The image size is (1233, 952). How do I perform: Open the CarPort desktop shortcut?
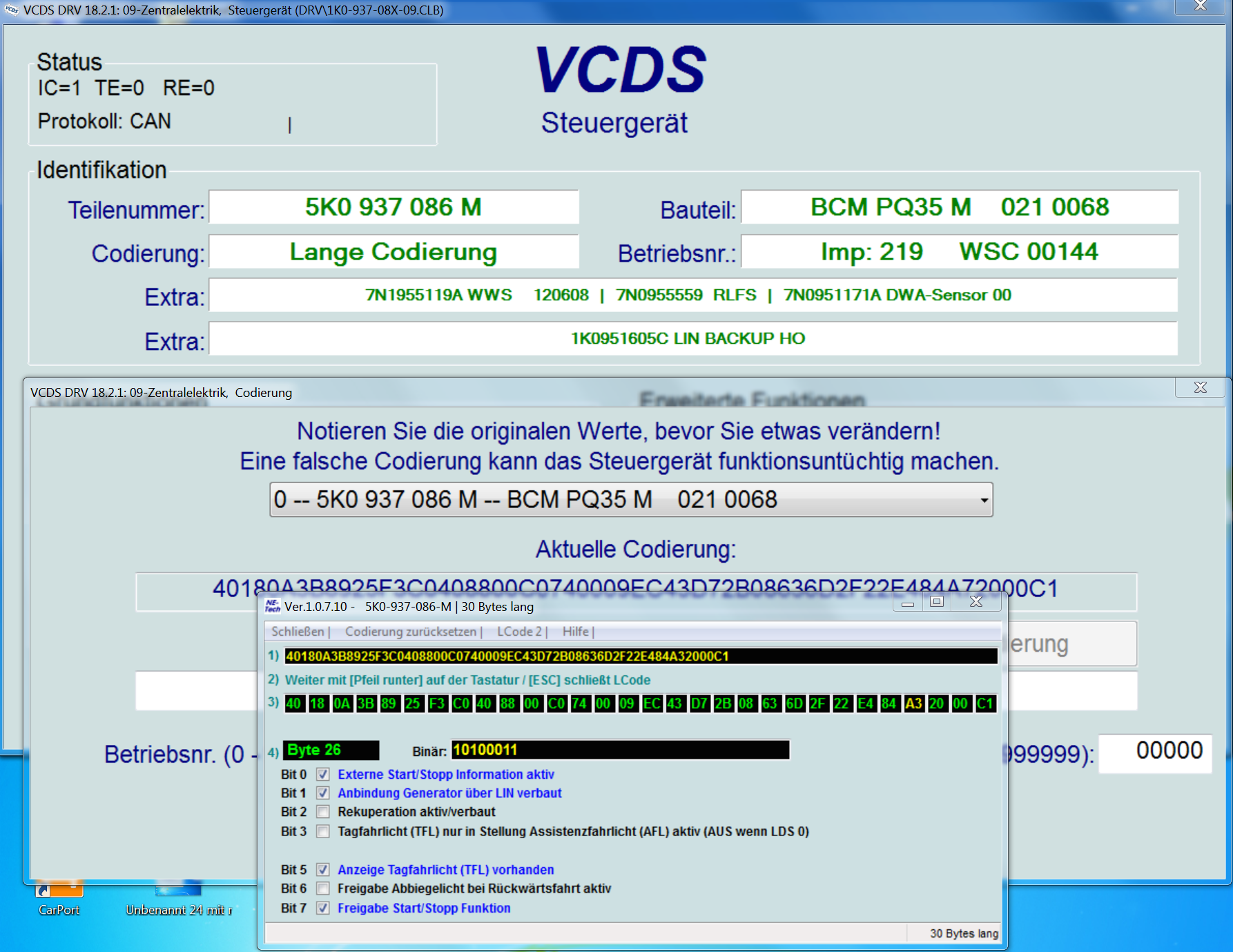click(x=59, y=897)
